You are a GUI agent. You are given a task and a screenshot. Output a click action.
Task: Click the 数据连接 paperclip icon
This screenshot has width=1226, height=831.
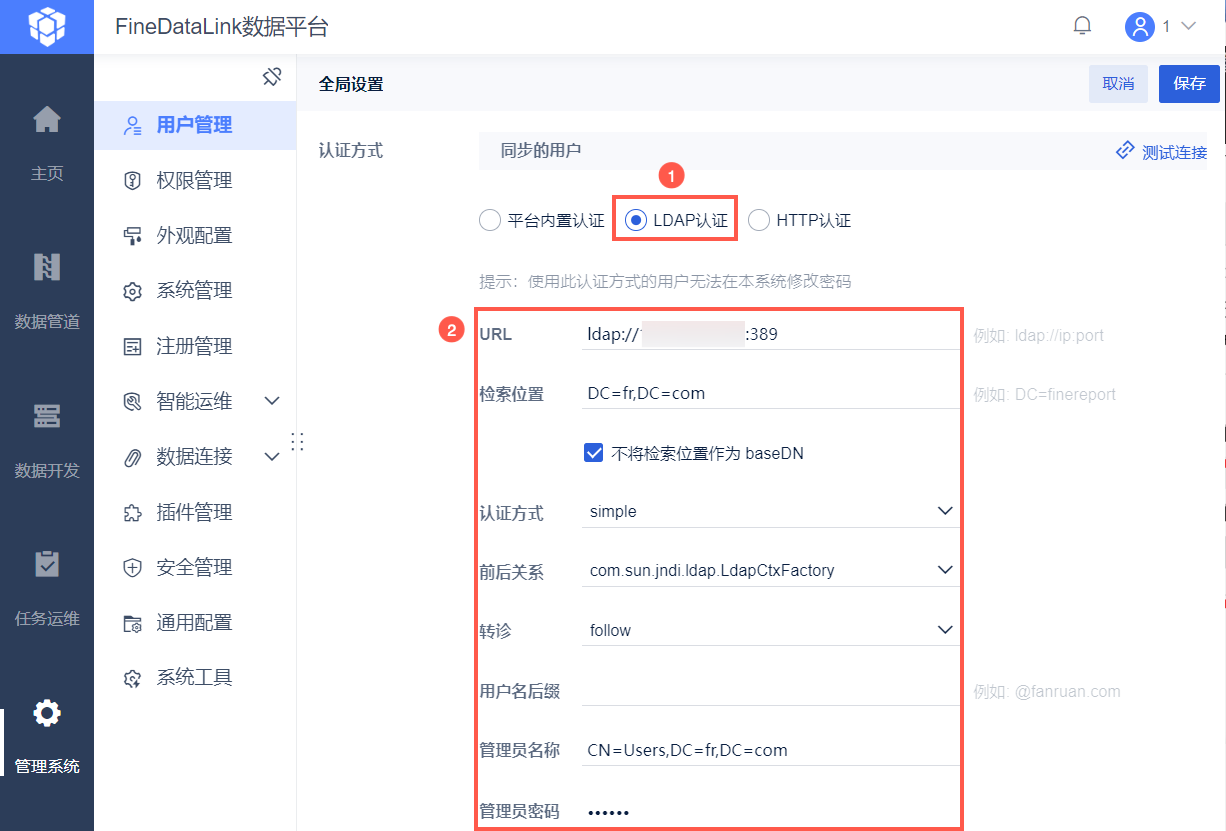click(x=132, y=458)
